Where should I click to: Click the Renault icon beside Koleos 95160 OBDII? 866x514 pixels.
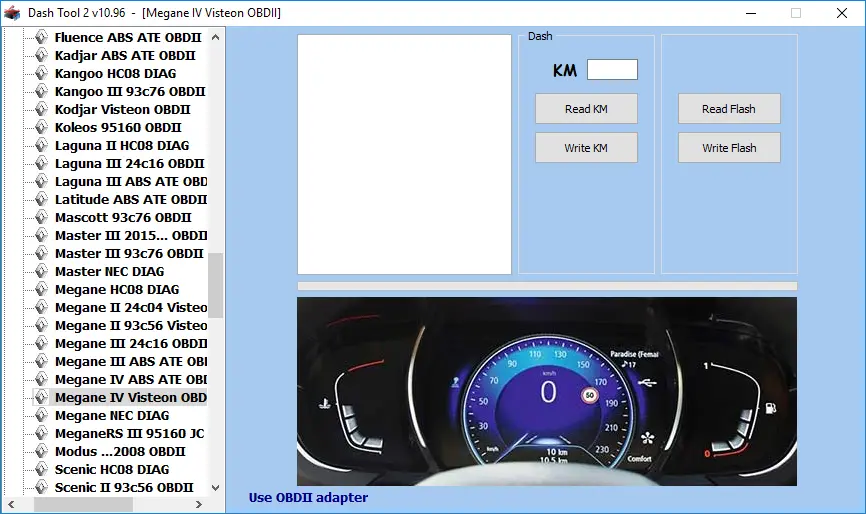click(41, 127)
